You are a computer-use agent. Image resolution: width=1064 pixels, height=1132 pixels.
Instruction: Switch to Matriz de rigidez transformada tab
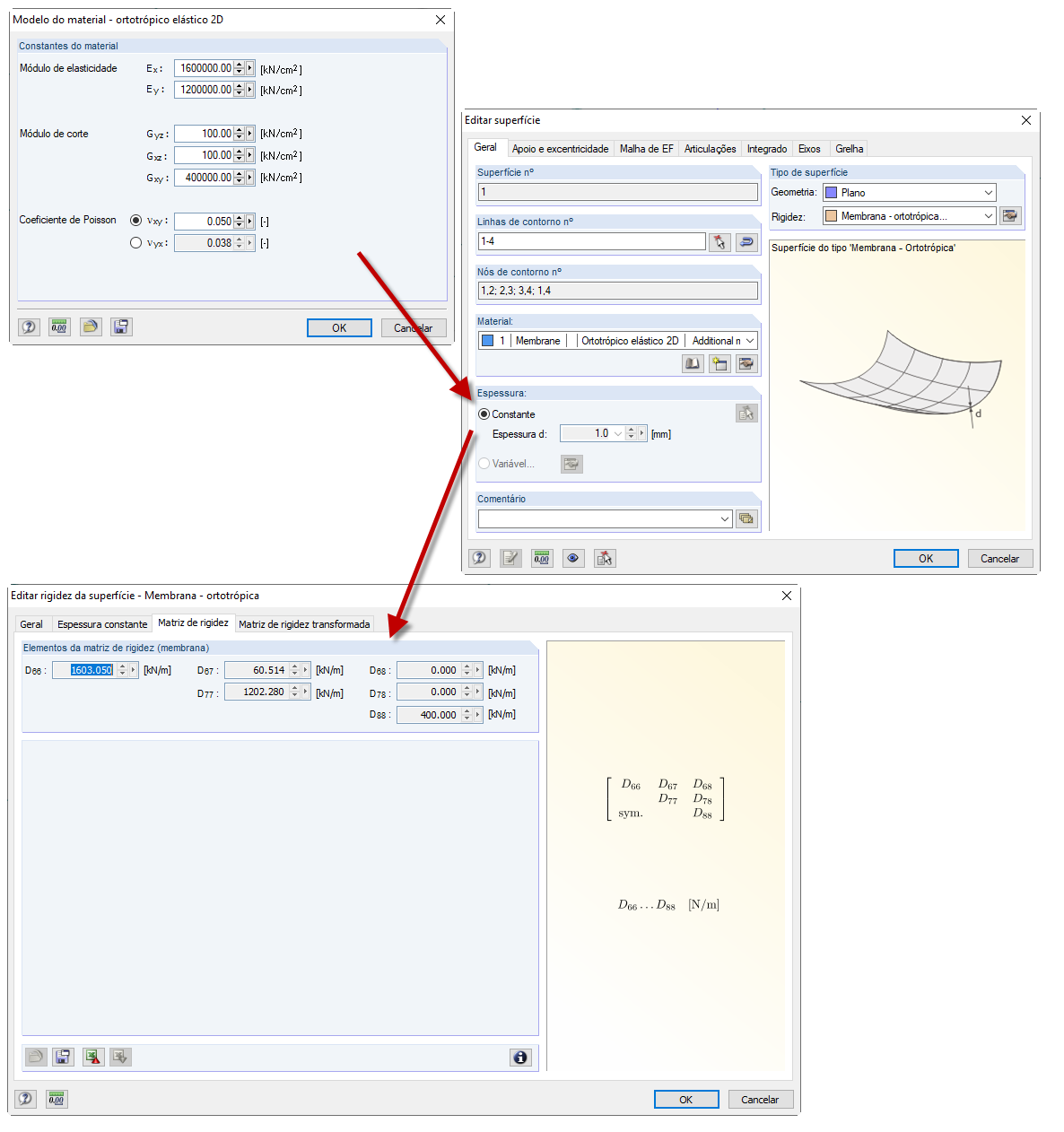pos(304,624)
